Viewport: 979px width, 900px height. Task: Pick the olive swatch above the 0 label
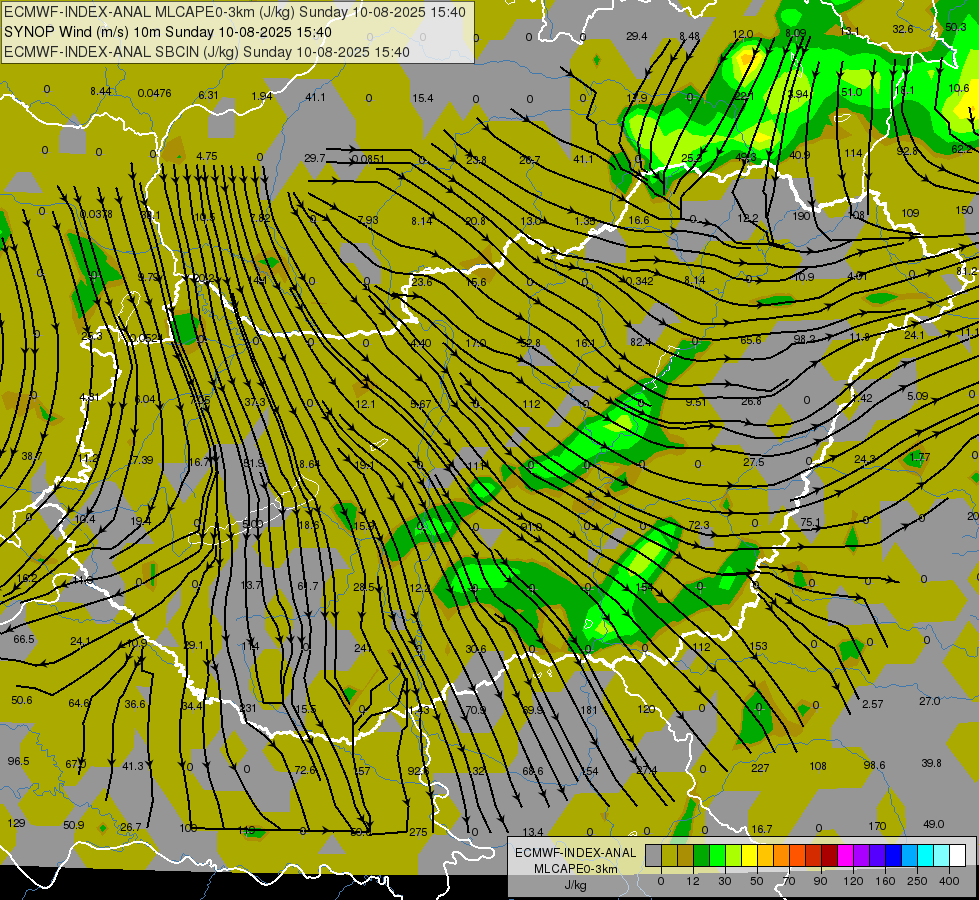669,855
